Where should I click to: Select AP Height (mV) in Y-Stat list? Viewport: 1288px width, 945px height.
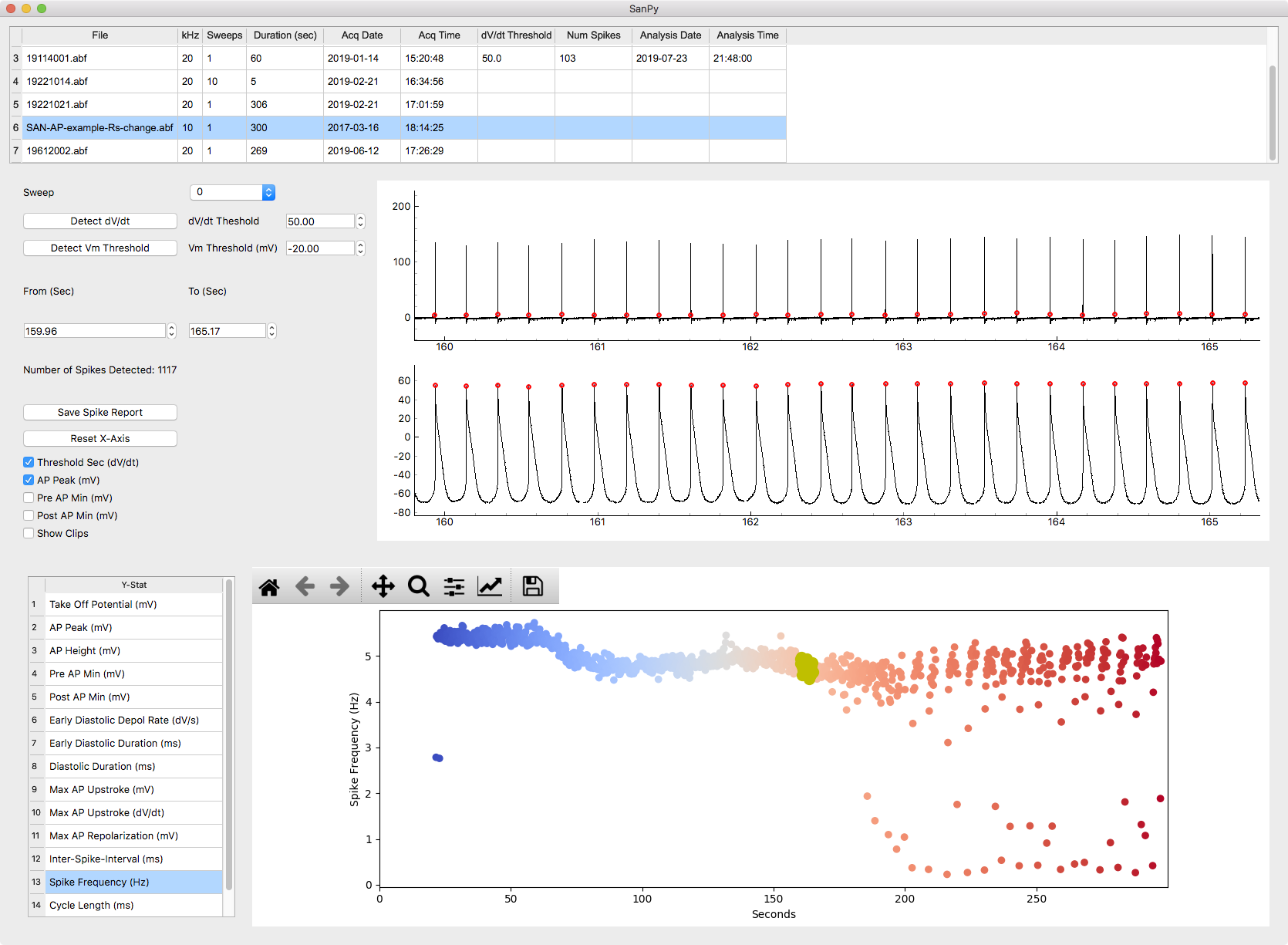[133, 651]
